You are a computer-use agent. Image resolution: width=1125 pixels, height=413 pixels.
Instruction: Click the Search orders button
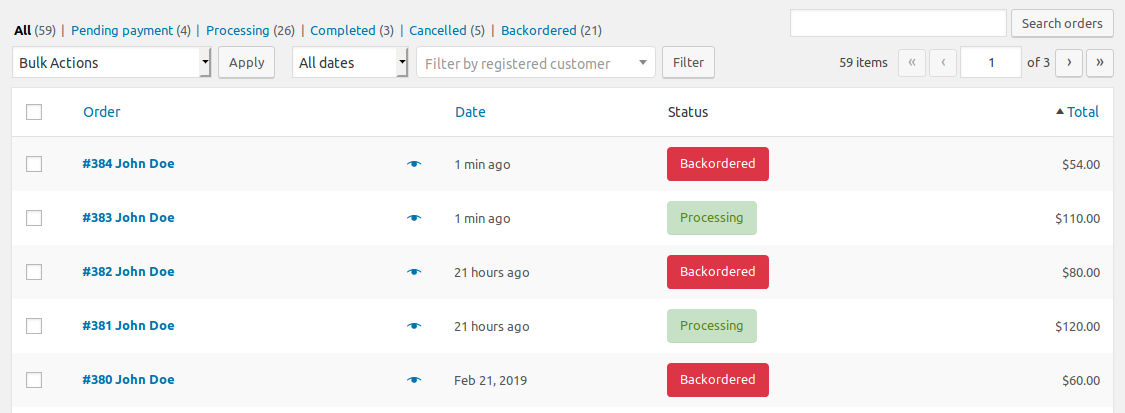pos(1062,24)
